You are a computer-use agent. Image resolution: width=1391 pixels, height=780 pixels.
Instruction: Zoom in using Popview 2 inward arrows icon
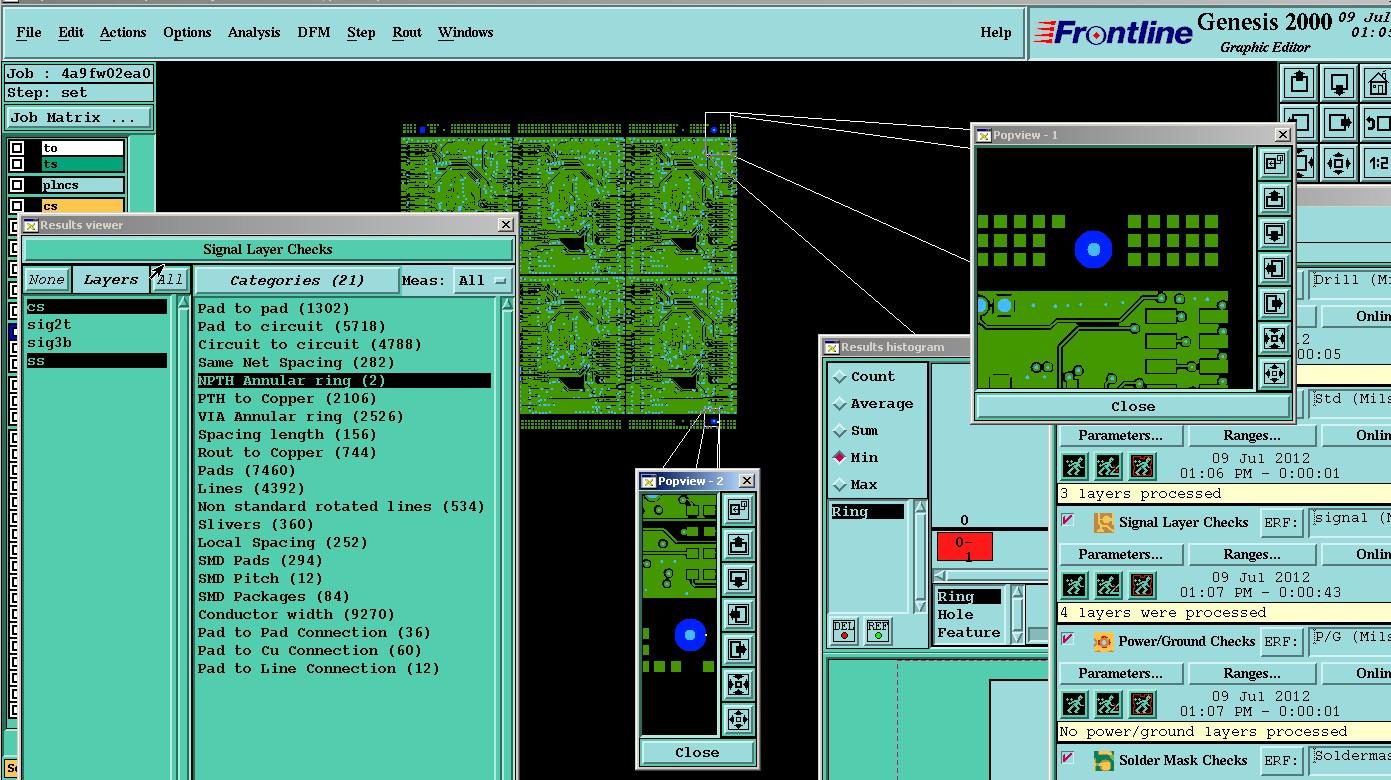point(738,685)
